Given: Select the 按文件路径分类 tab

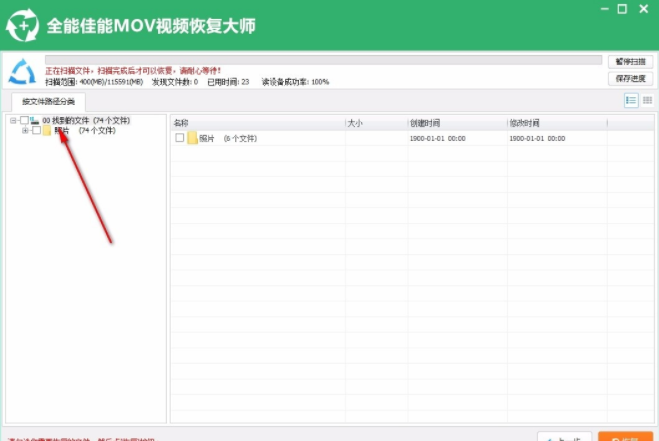Looking at the screenshot, I should point(48,101).
